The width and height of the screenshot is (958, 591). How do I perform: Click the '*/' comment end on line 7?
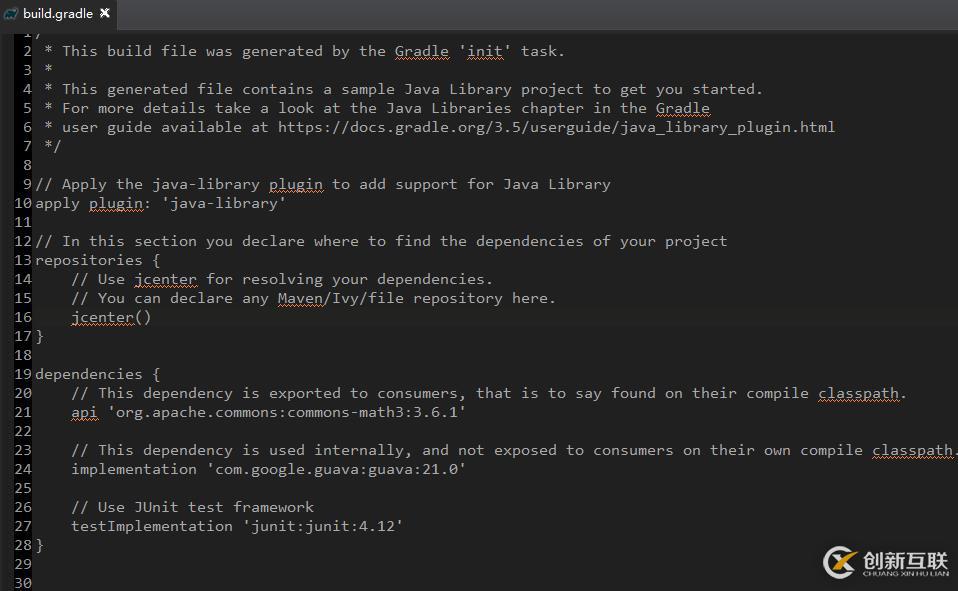click(53, 145)
